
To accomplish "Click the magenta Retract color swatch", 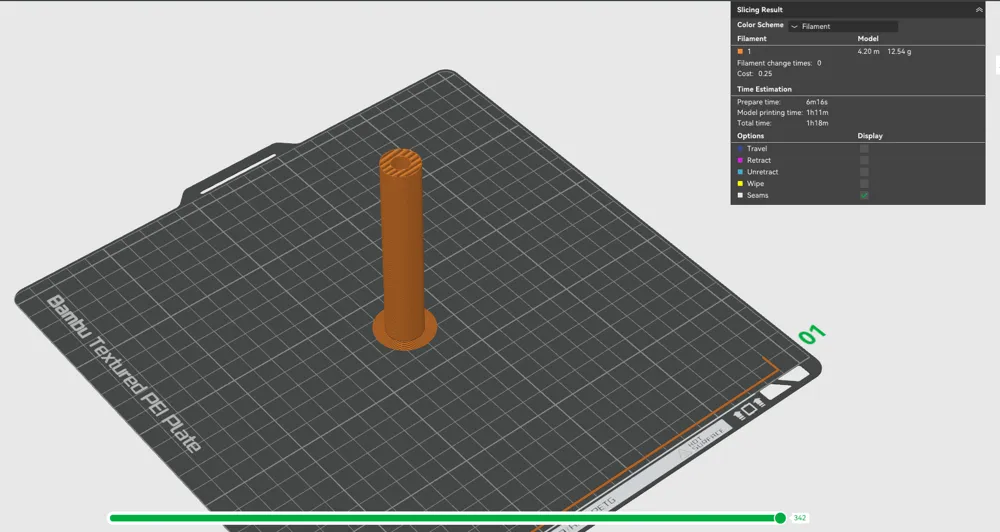I will (740, 160).
